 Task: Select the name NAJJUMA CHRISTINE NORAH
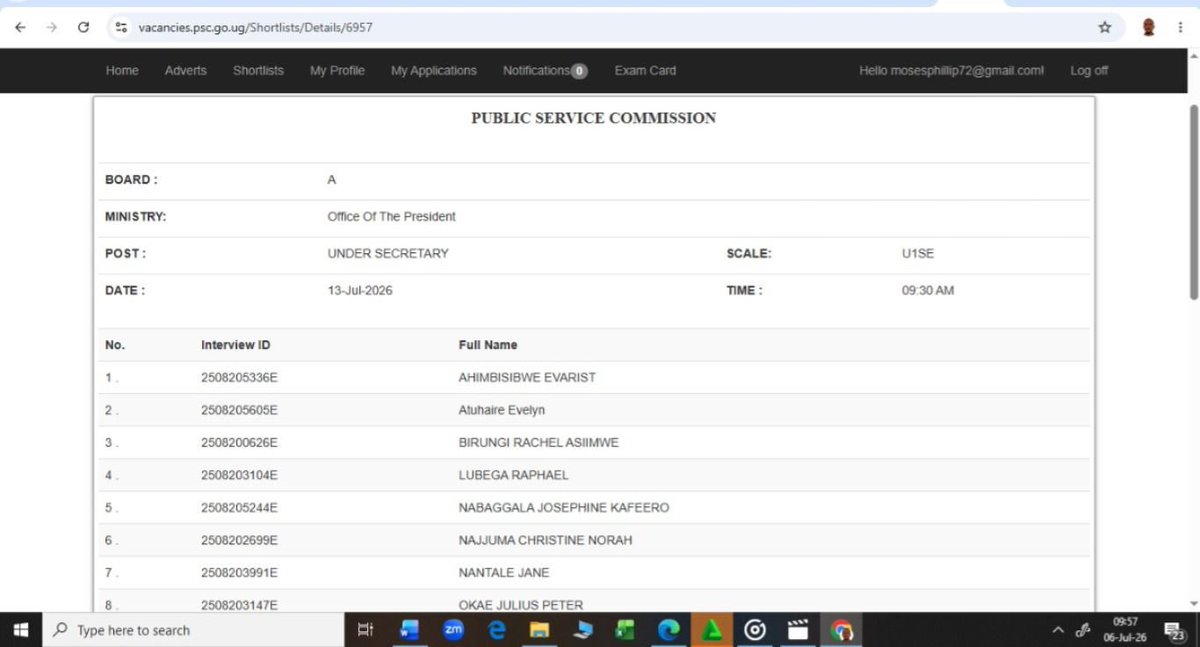[x=545, y=540]
